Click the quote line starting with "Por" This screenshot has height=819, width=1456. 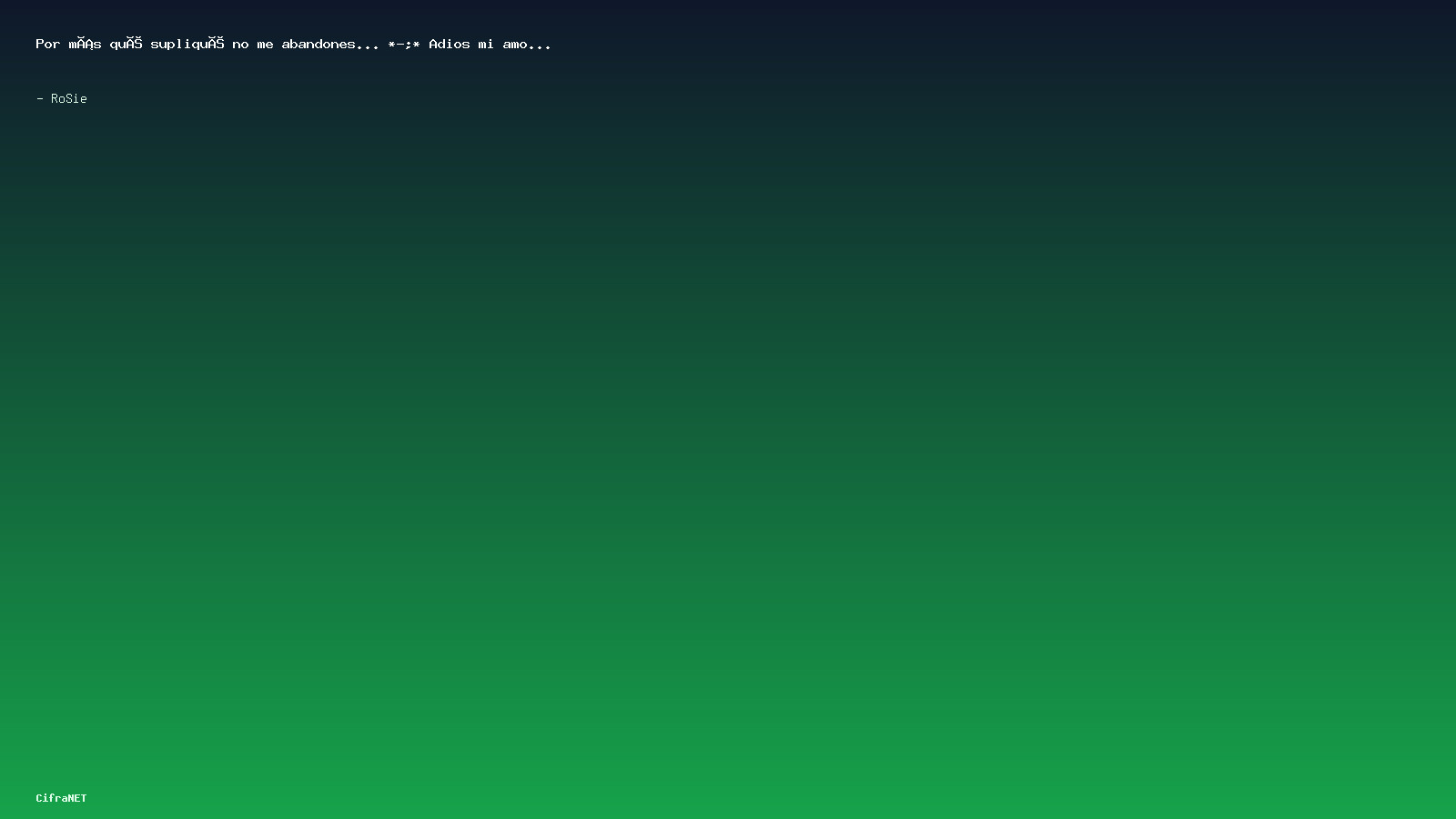pyautogui.click(x=293, y=44)
